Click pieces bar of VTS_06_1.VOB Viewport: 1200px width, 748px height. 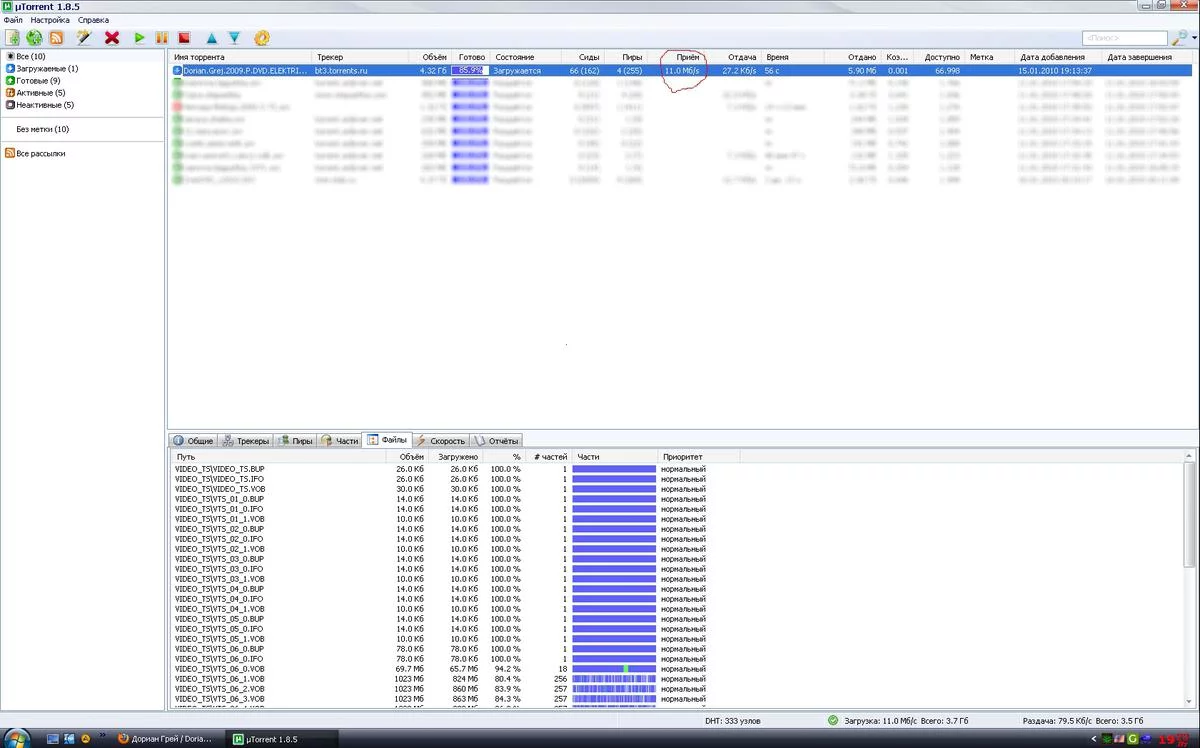point(614,679)
